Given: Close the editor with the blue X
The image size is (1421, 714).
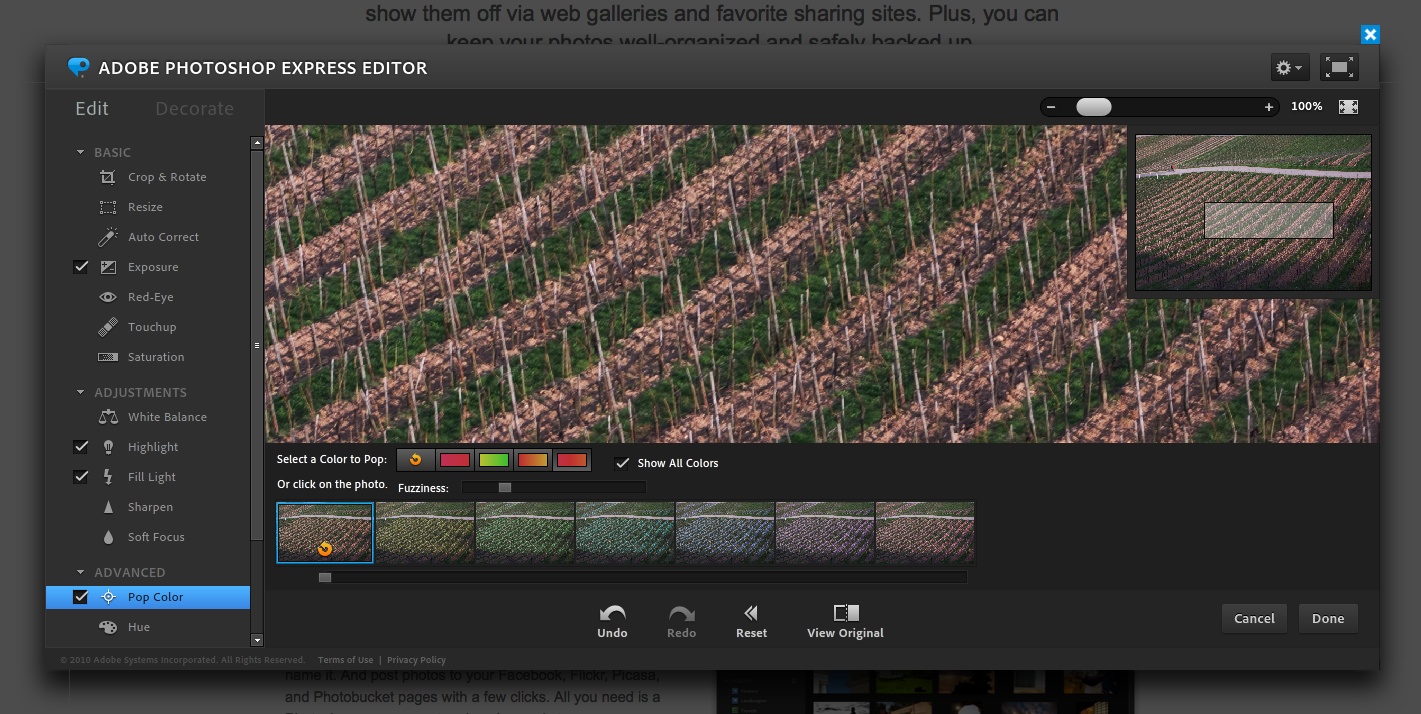Looking at the screenshot, I should tap(1370, 34).
